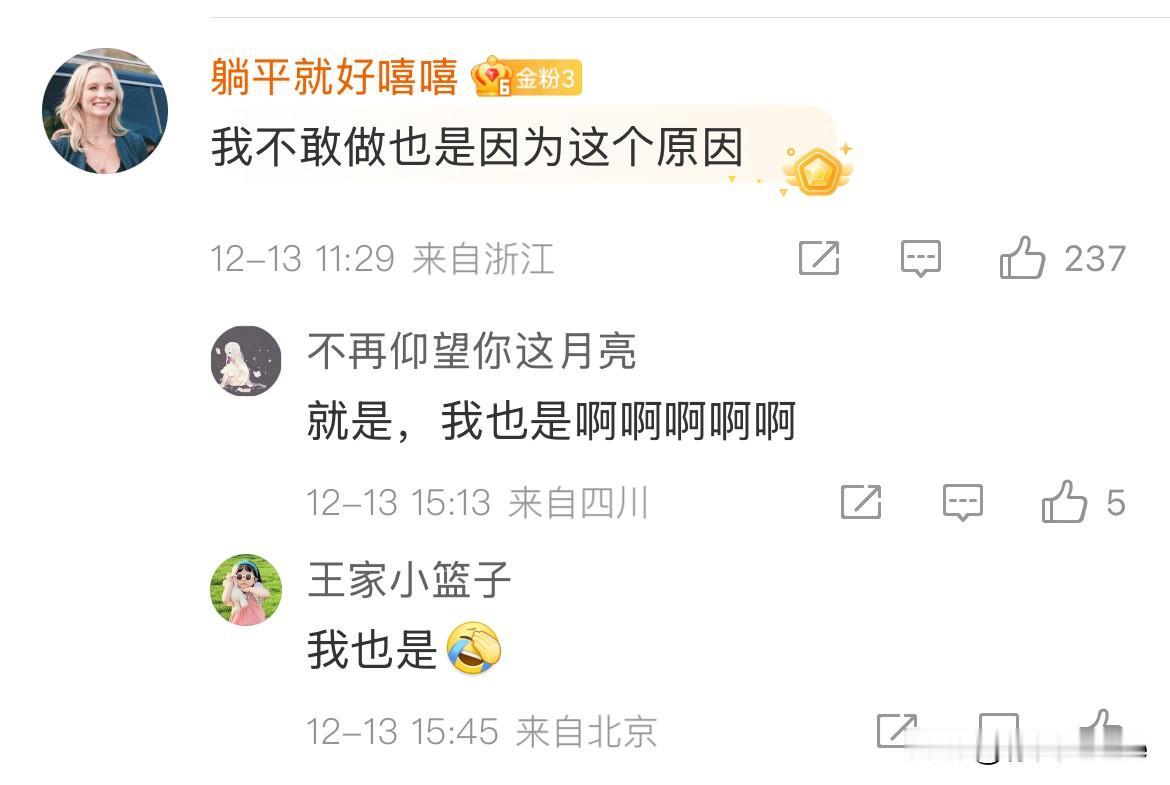Screen dimensions: 1170x785
Task: Tap timestamp 12-13 15:45 来自北京
Action: 482,731
